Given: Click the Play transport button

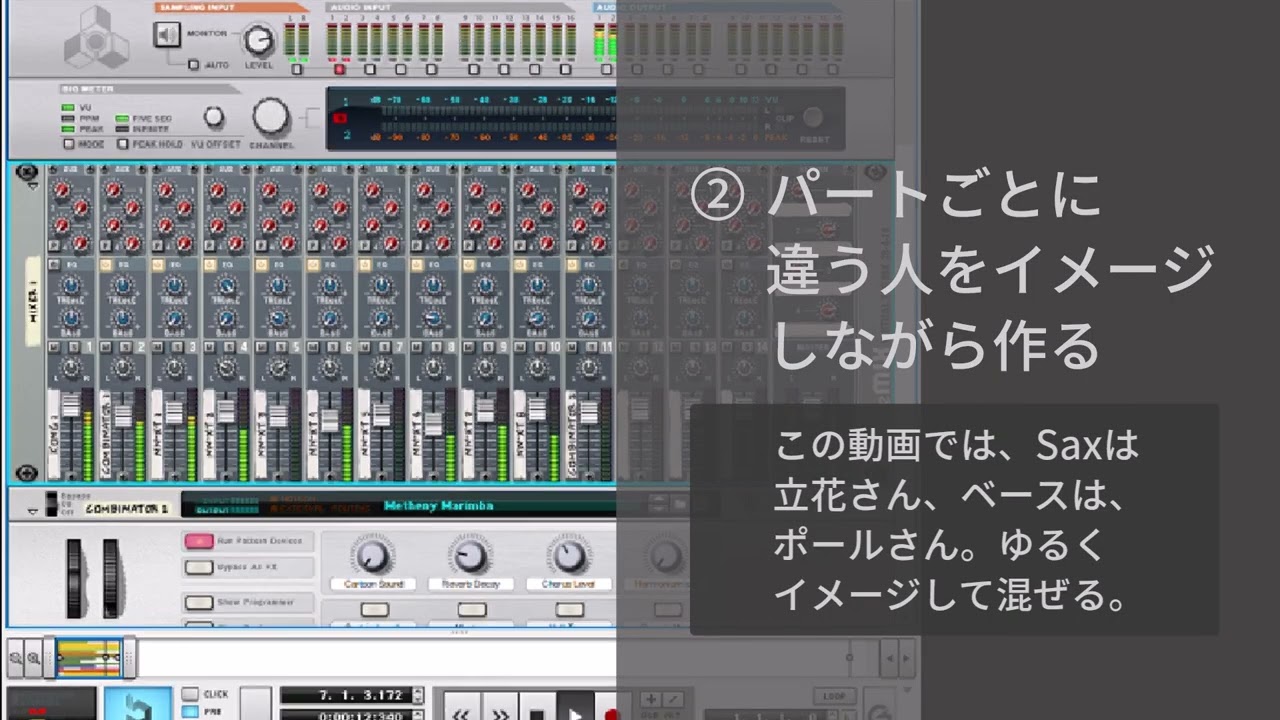Looking at the screenshot, I should coord(574,708).
